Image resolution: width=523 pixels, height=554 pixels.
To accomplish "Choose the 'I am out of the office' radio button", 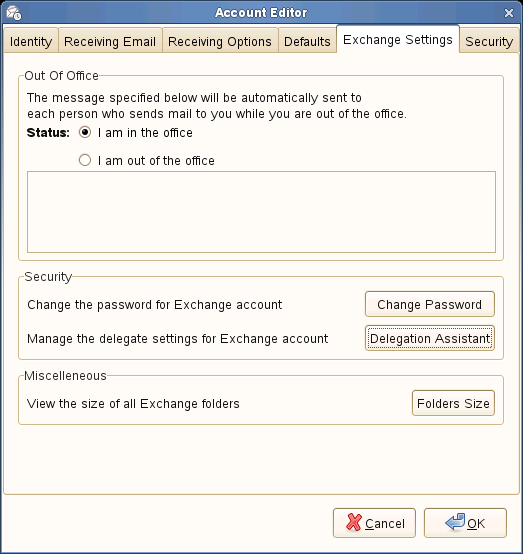I will click(85, 160).
